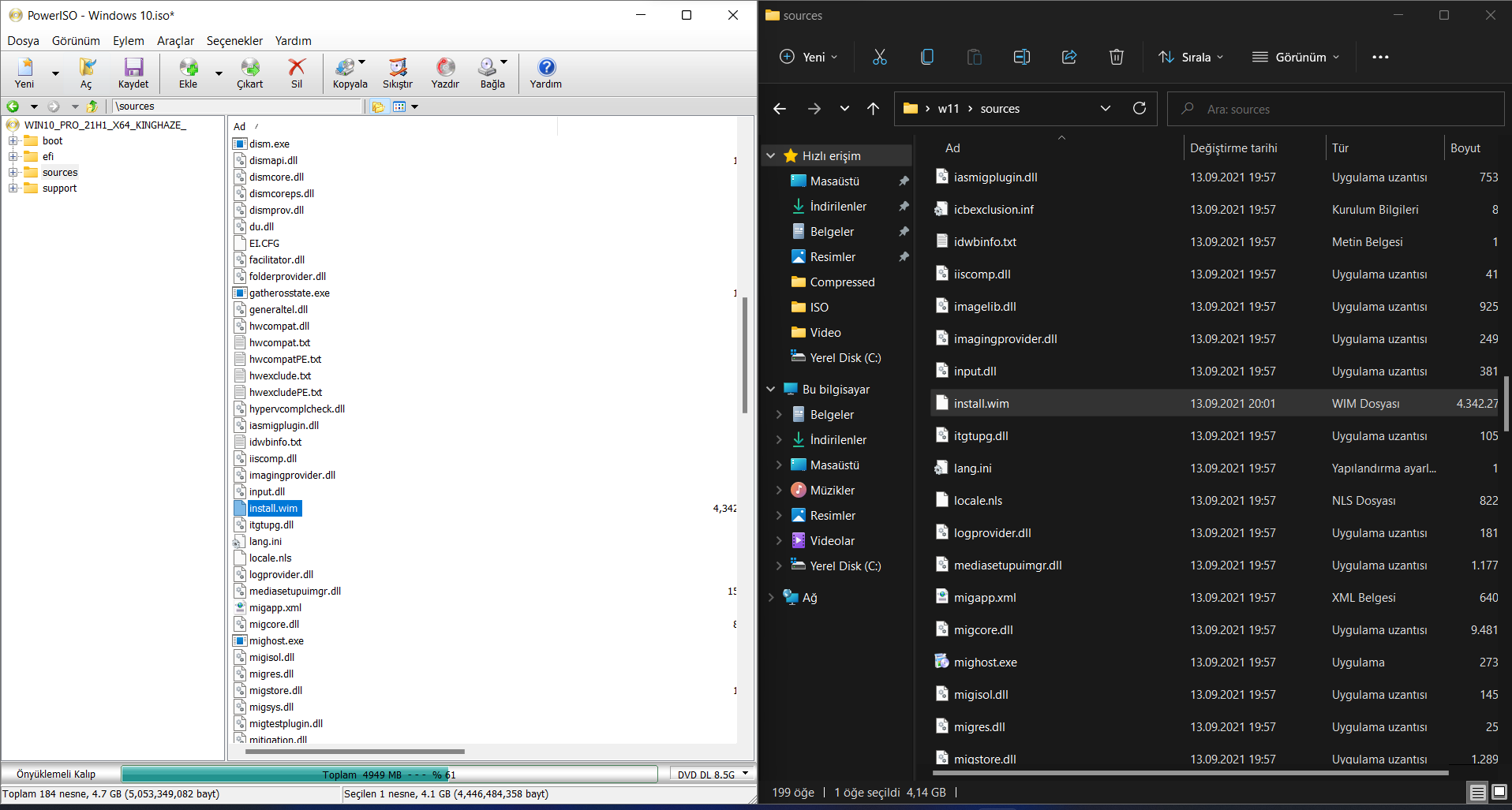Viewport: 1512px width, 810px height.
Task: Select EI.CFG in PowerISO file list
Action: point(264,244)
